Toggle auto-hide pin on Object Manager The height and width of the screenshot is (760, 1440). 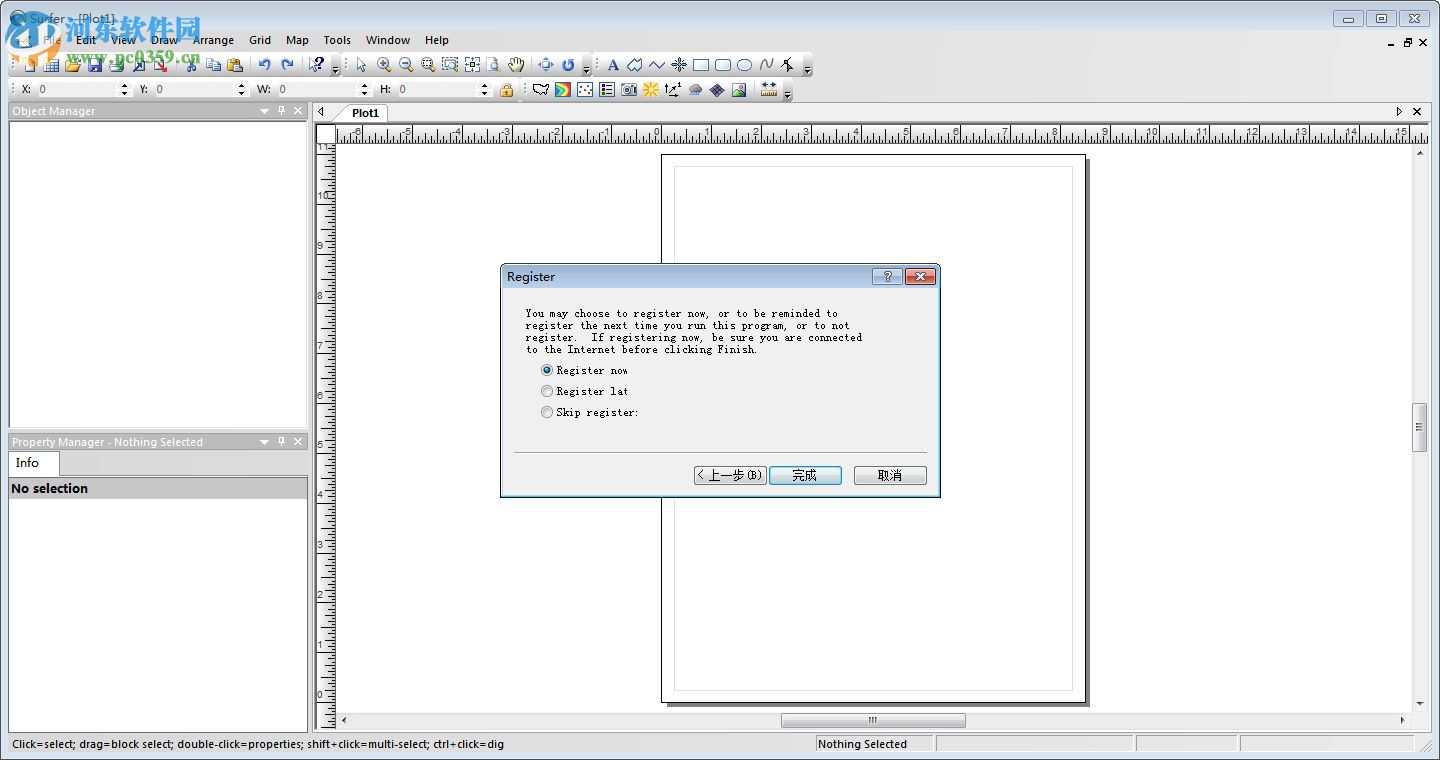pyautogui.click(x=281, y=111)
